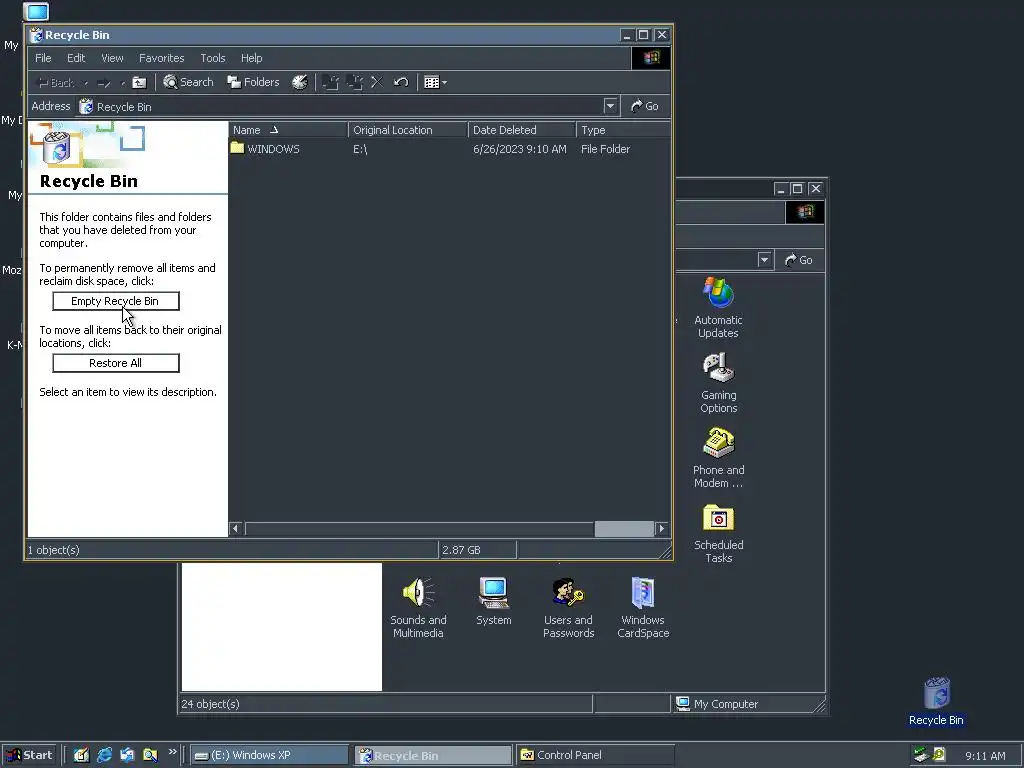Open Sounds and Multimedia icon
The height and width of the screenshot is (768, 1024).
(418, 607)
